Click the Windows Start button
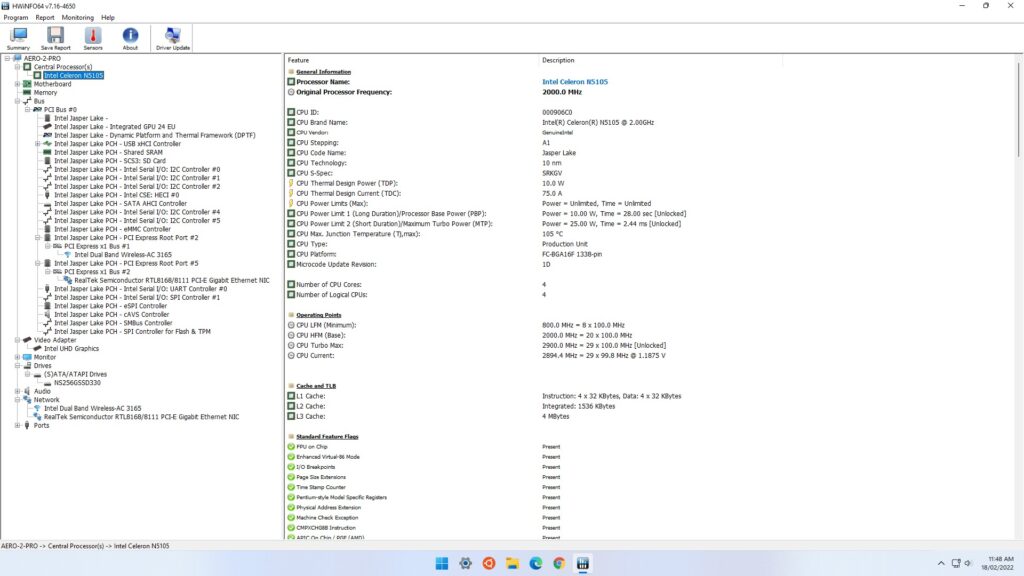This screenshot has height=576, width=1024. coord(442,563)
